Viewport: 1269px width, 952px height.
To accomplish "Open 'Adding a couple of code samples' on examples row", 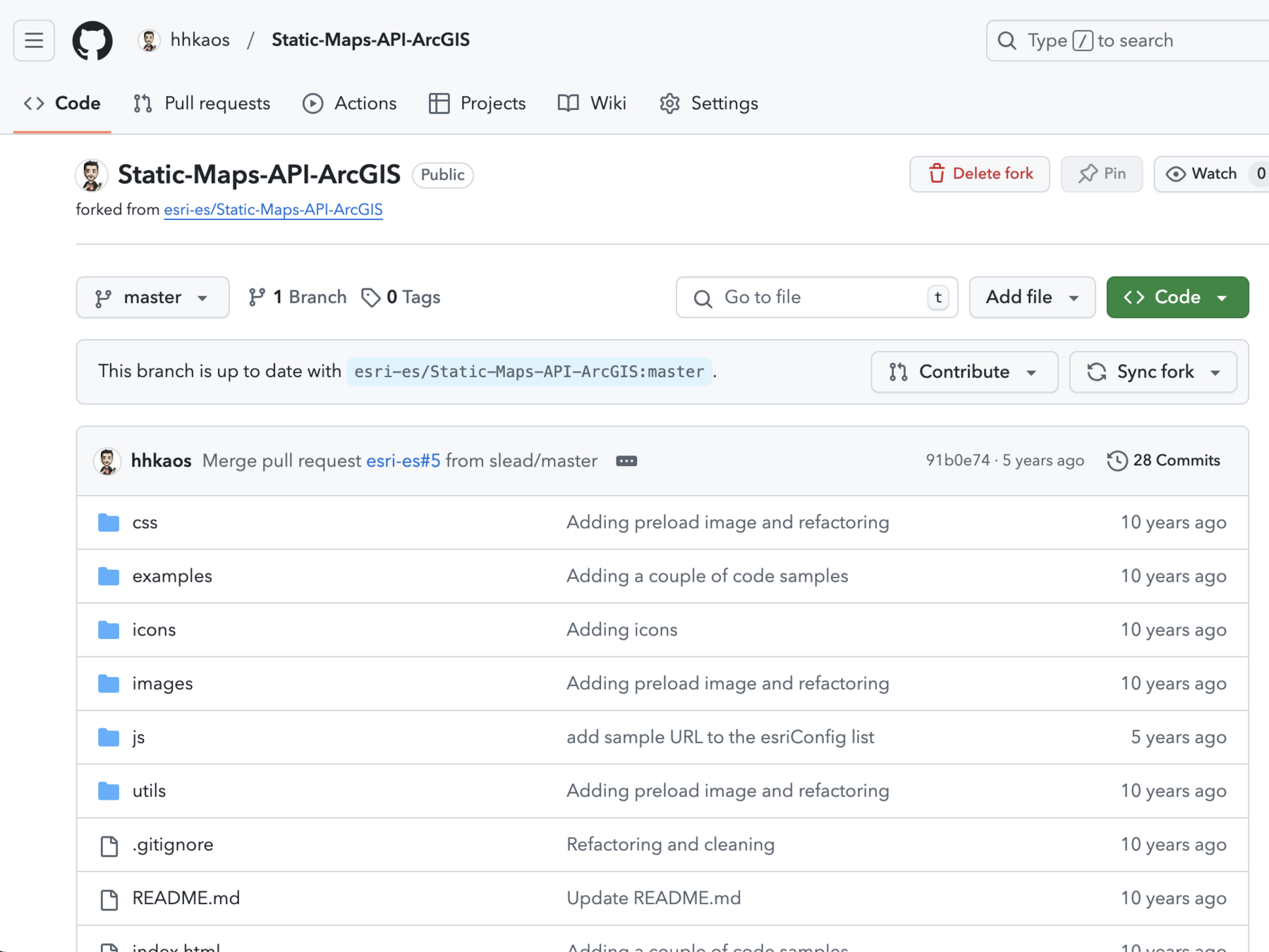I will 708,576.
